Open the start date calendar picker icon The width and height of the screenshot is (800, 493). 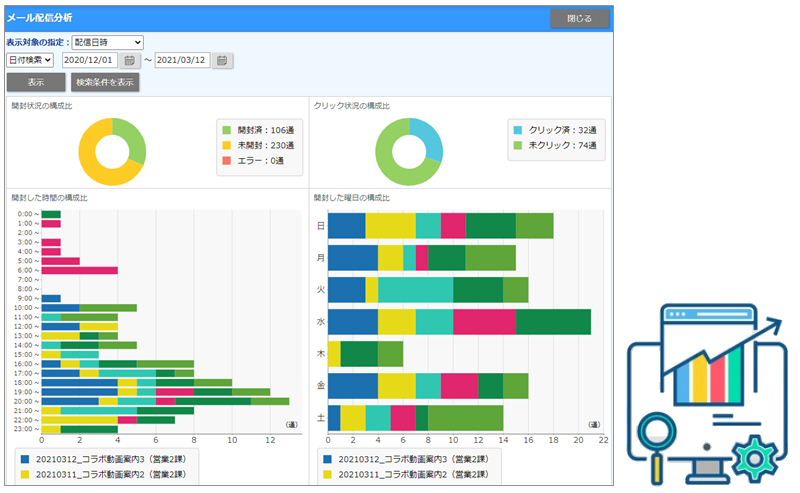tap(130, 60)
